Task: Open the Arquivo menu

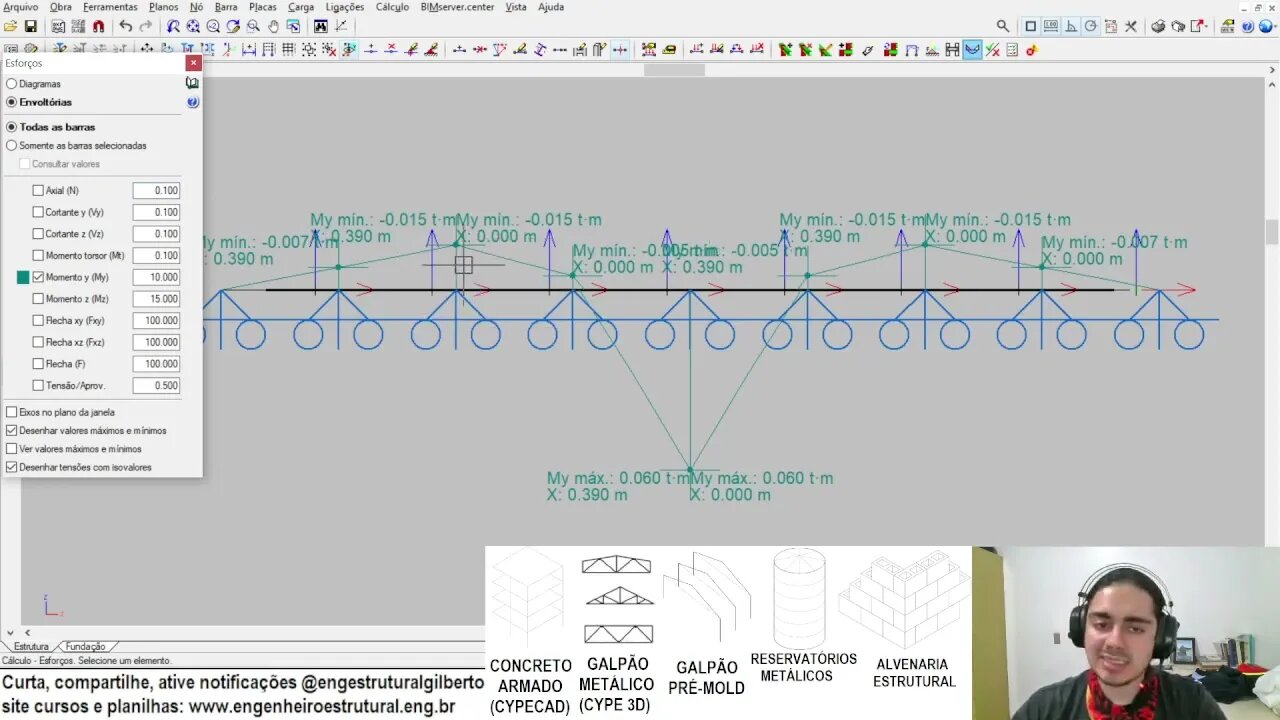Action: (20, 7)
